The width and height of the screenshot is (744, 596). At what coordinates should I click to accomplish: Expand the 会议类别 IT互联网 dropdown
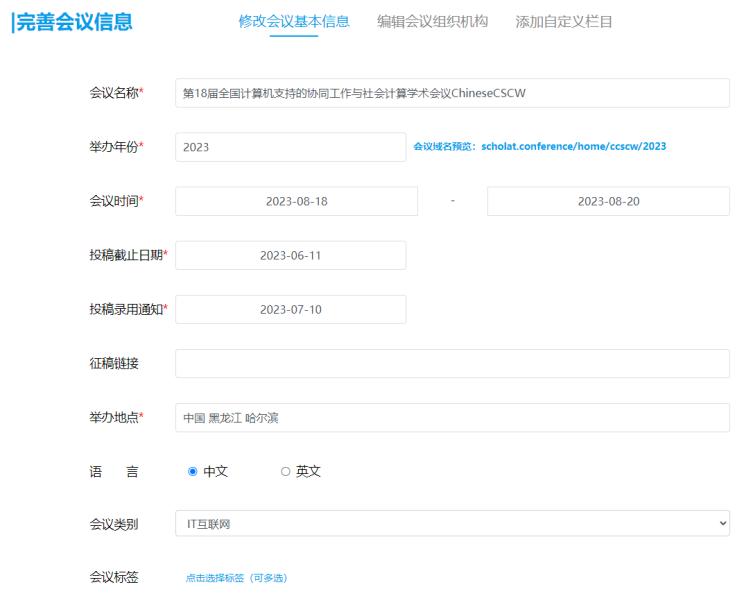[452, 524]
